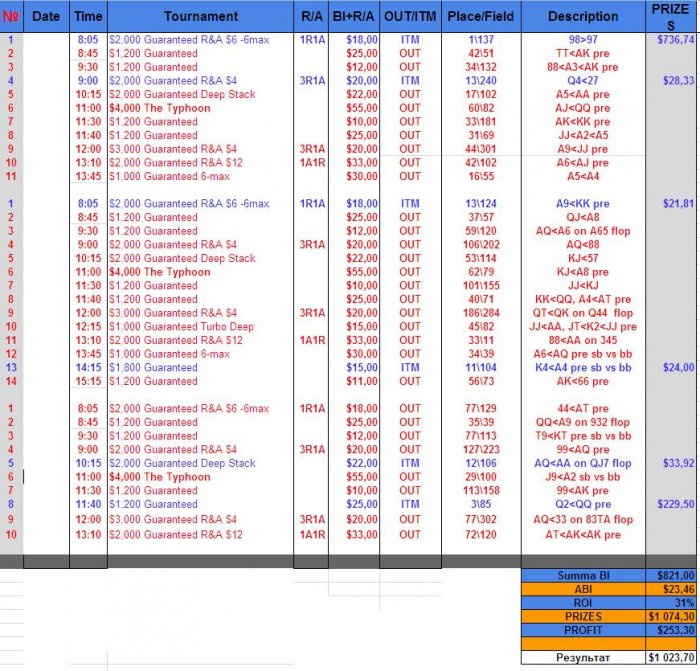This screenshot has width=700, height=671.
Task: Click the description QQ<A9 on 932 flop
Action: pyautogui.click(x=583, y=422)
